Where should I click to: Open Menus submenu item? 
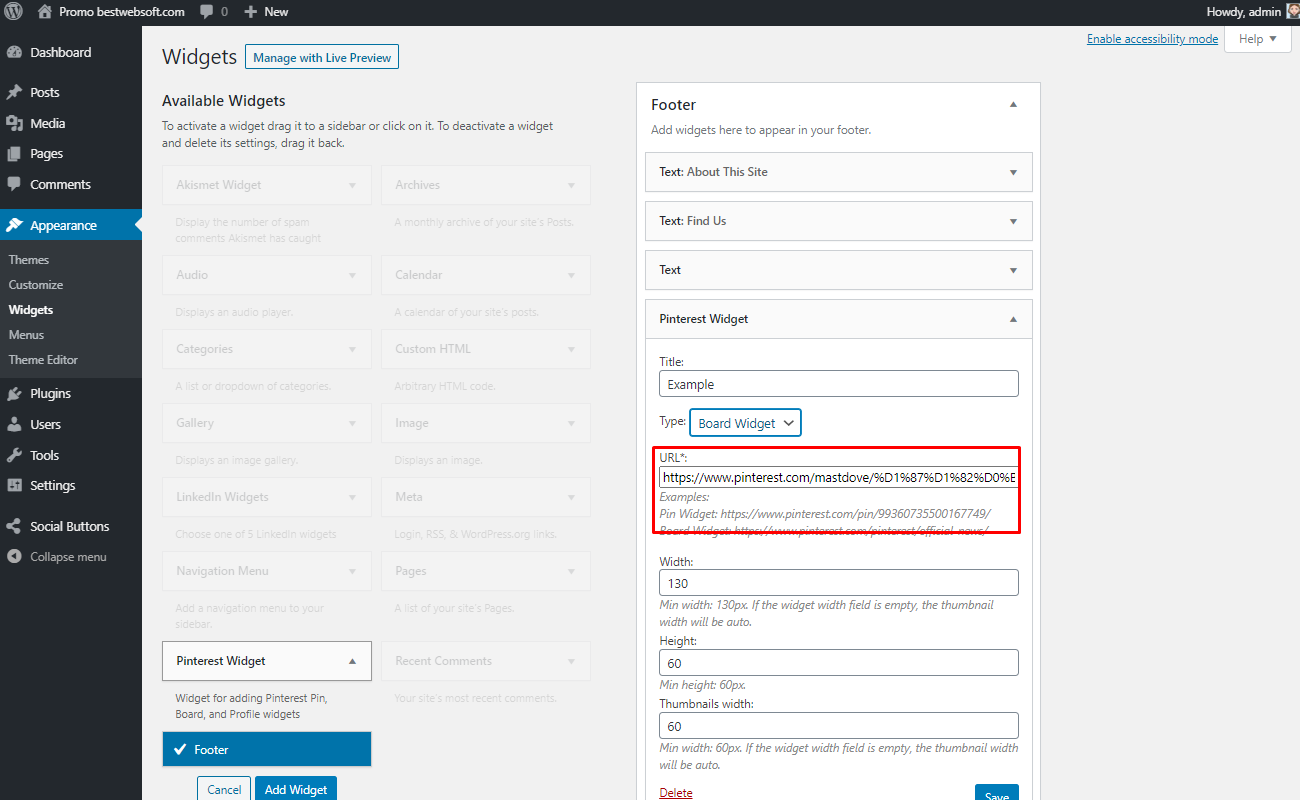pyautogui.click(x=26, y=335)
